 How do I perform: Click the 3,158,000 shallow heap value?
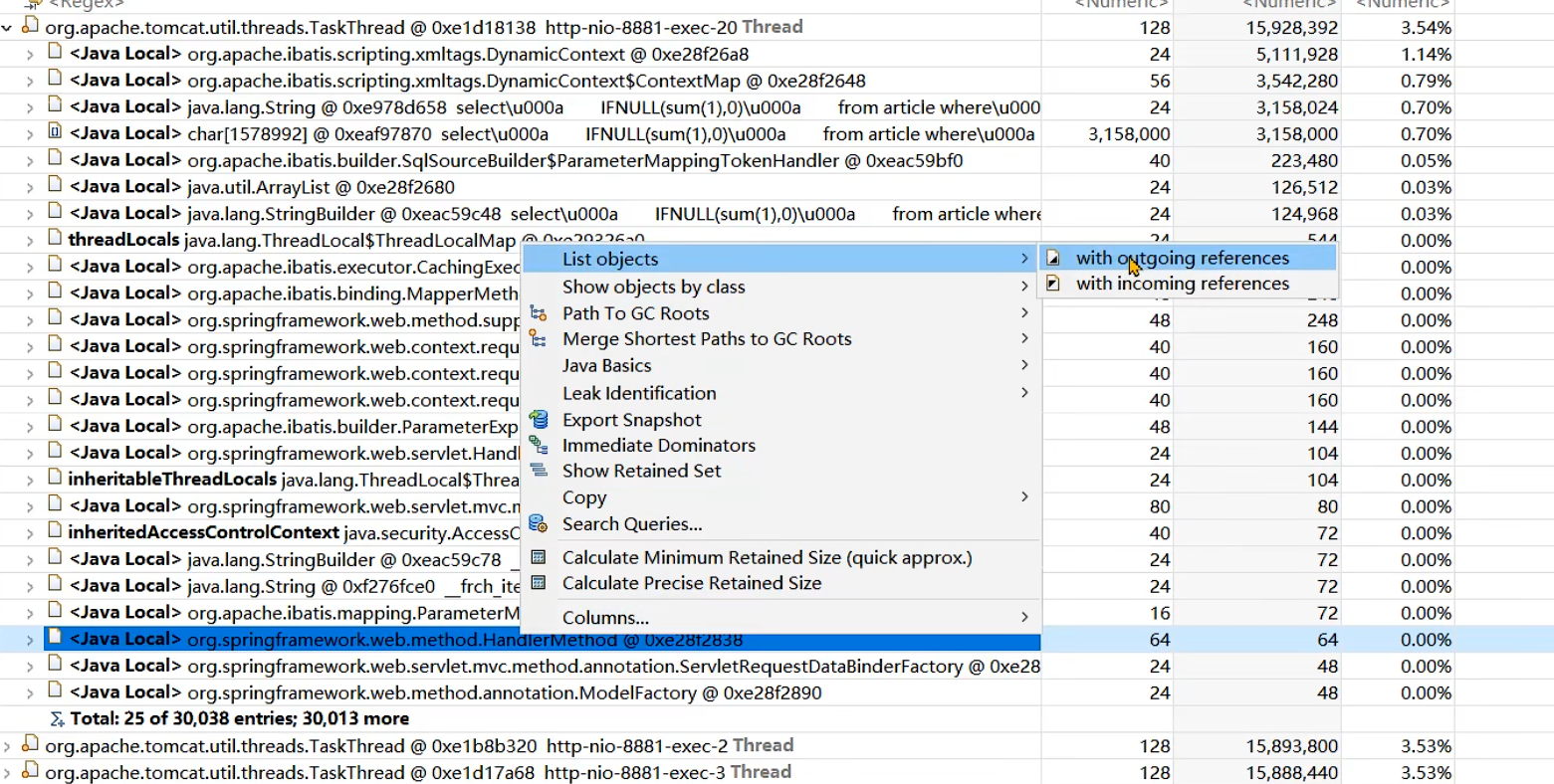point(1129,134)
